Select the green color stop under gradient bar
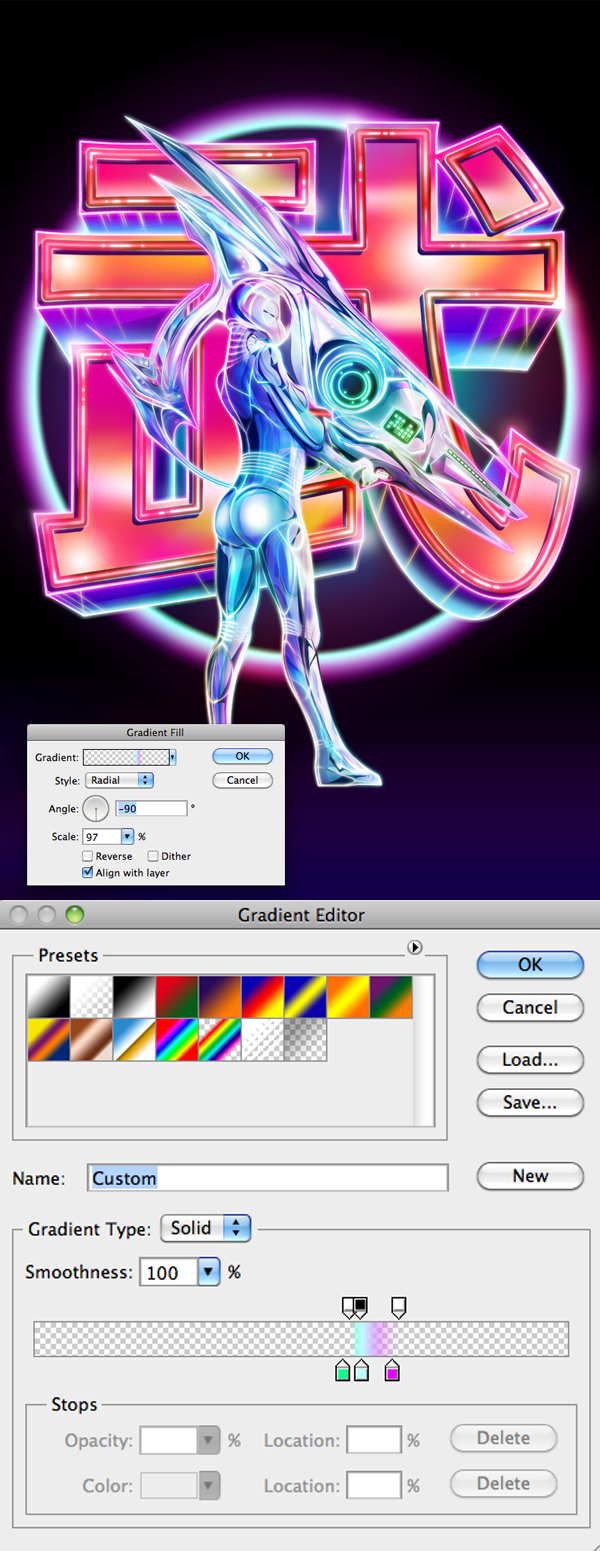The height and width of the screenshot is (1551, 600). (x=343, y=1370)
